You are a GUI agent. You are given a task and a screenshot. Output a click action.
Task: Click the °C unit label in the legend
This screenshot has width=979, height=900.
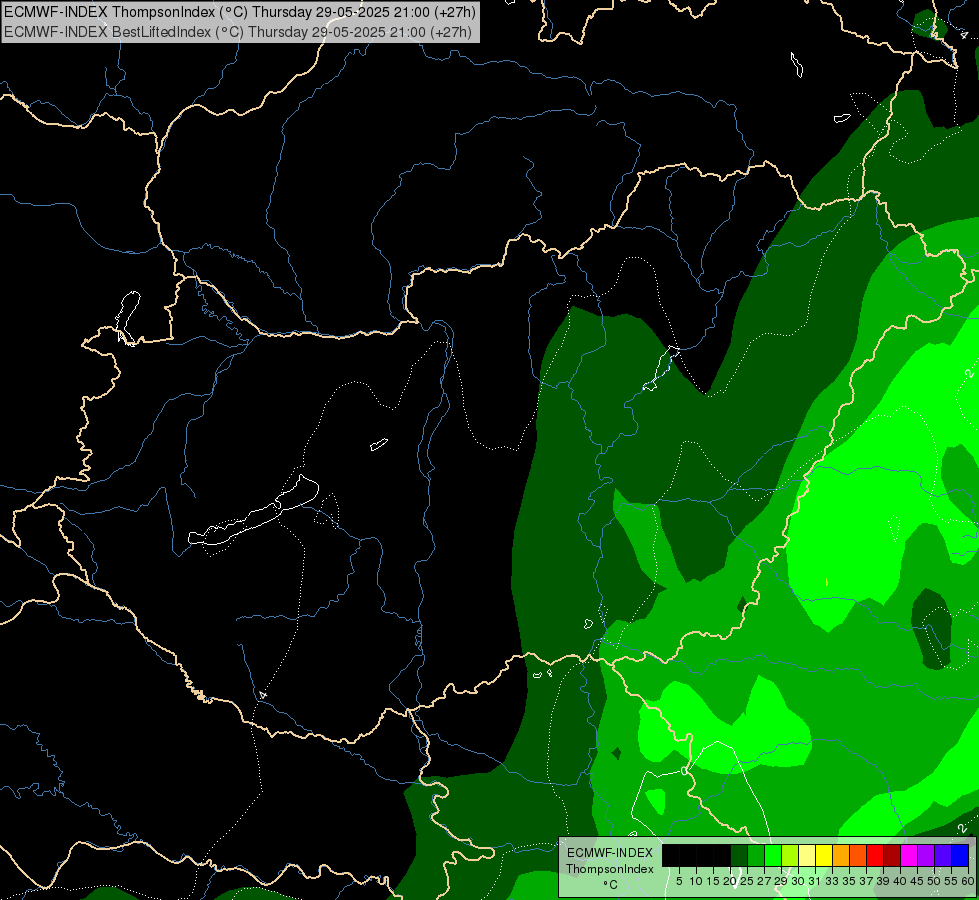[611, 884]
